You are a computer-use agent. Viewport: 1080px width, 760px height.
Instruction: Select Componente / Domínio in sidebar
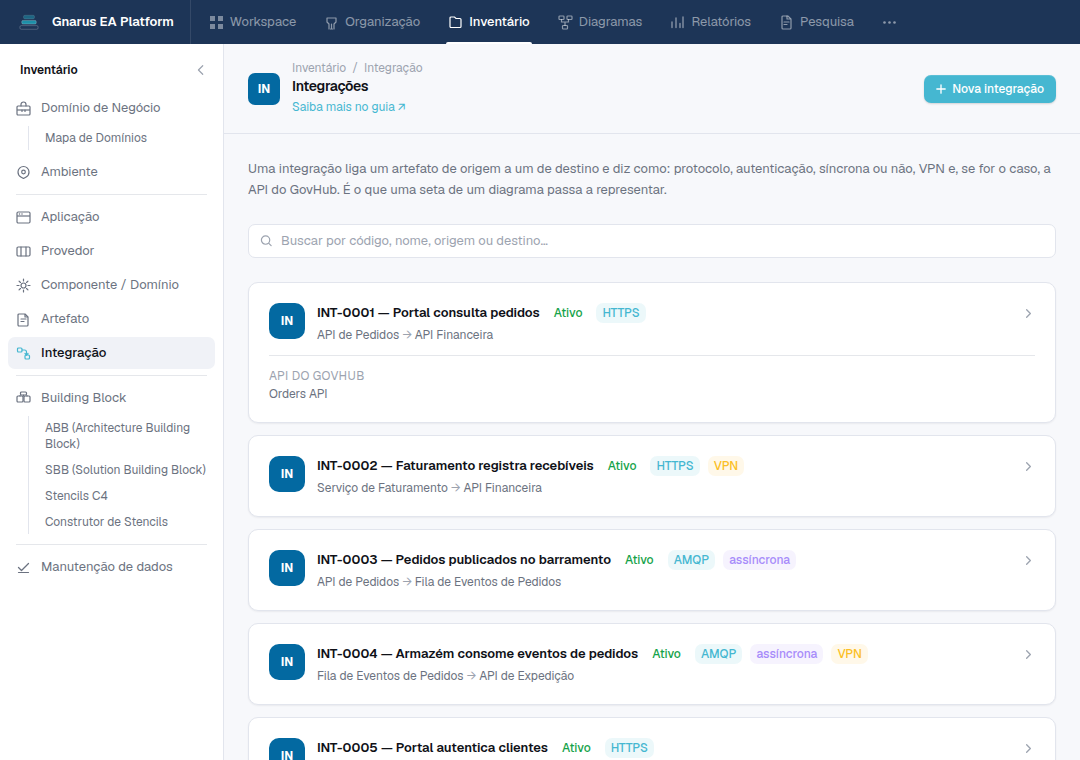(x=112, y=285)
